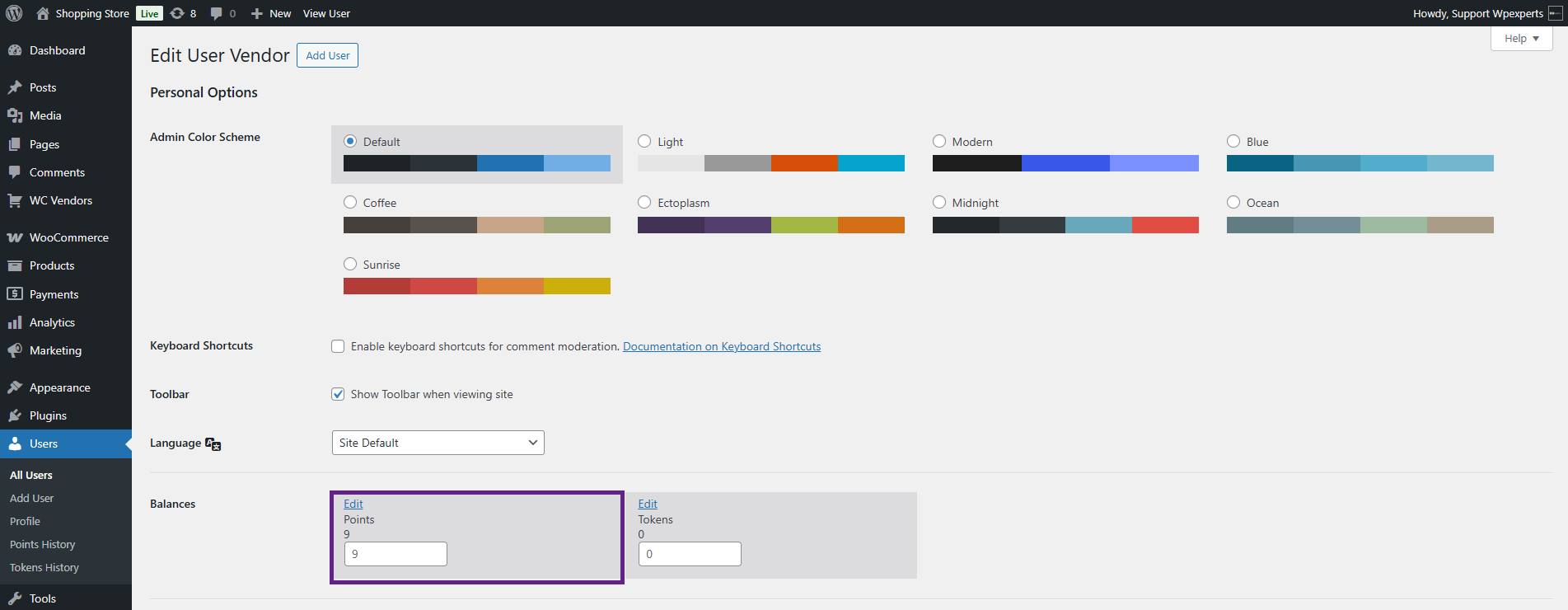Open the updates icon showing 8
The height and width of the screenshot is (610, 1568).
click(x=177, y=13)
